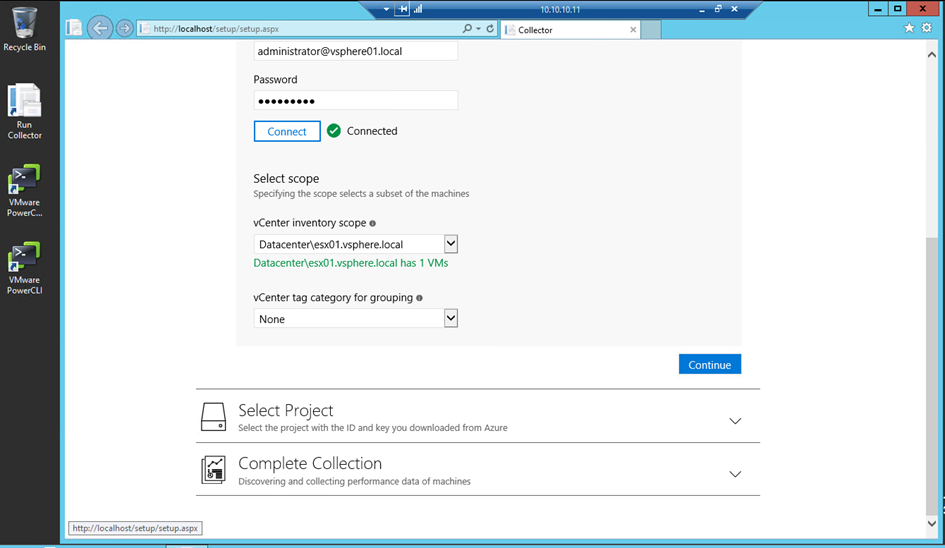Refresh the setup page
Image resolution: width=945 pixels, height=548 pixels.
click(x=490, y=28)
